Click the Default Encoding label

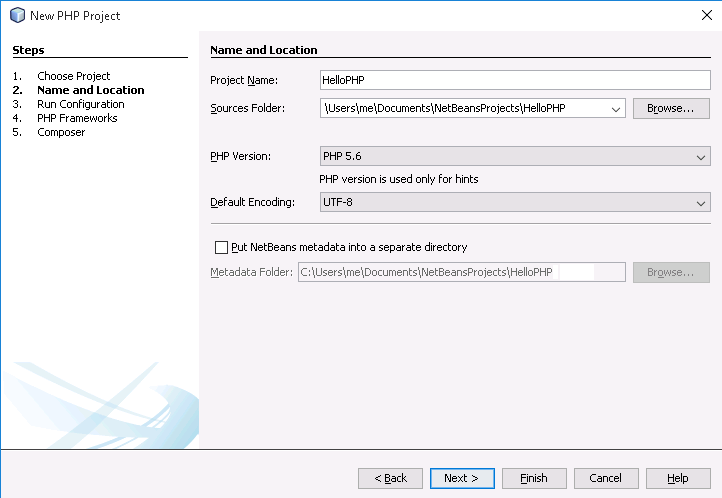tap(252, 202)
